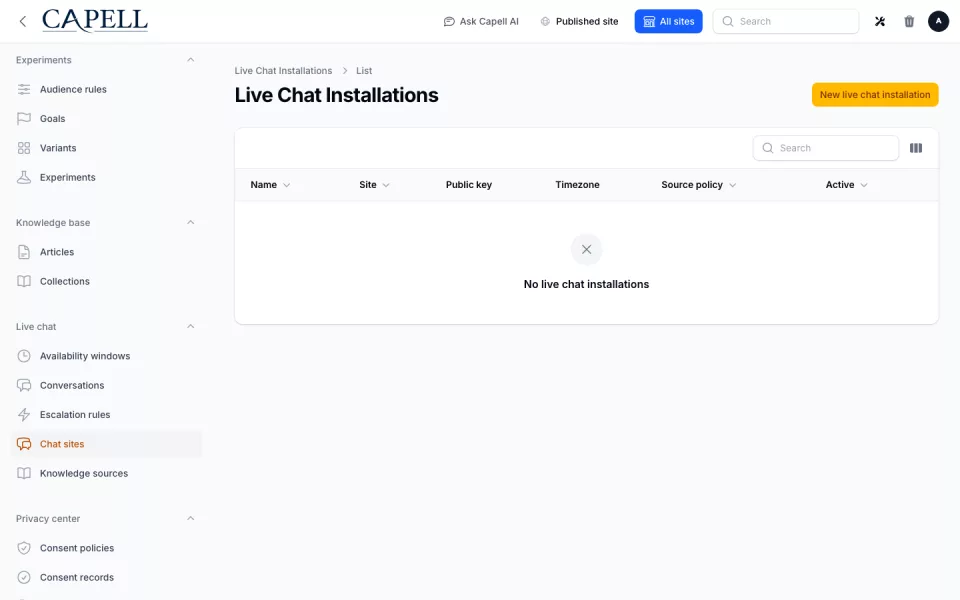Sort by the Source policy column
The image size is (960, 600).
tap(699, 185)
